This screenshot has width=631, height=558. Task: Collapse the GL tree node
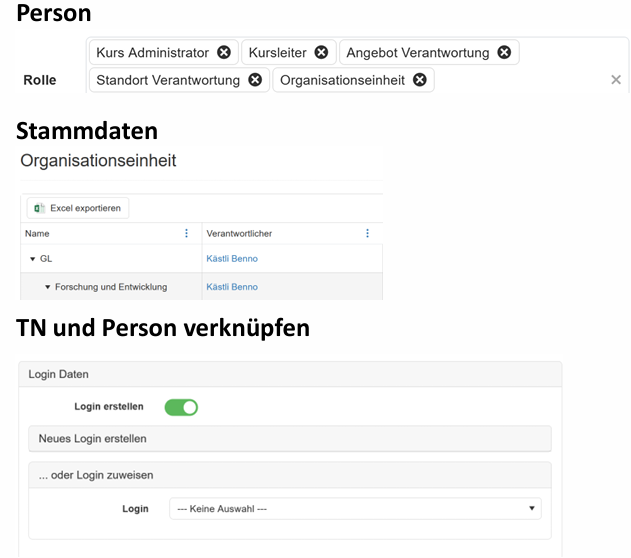[32, 259]
